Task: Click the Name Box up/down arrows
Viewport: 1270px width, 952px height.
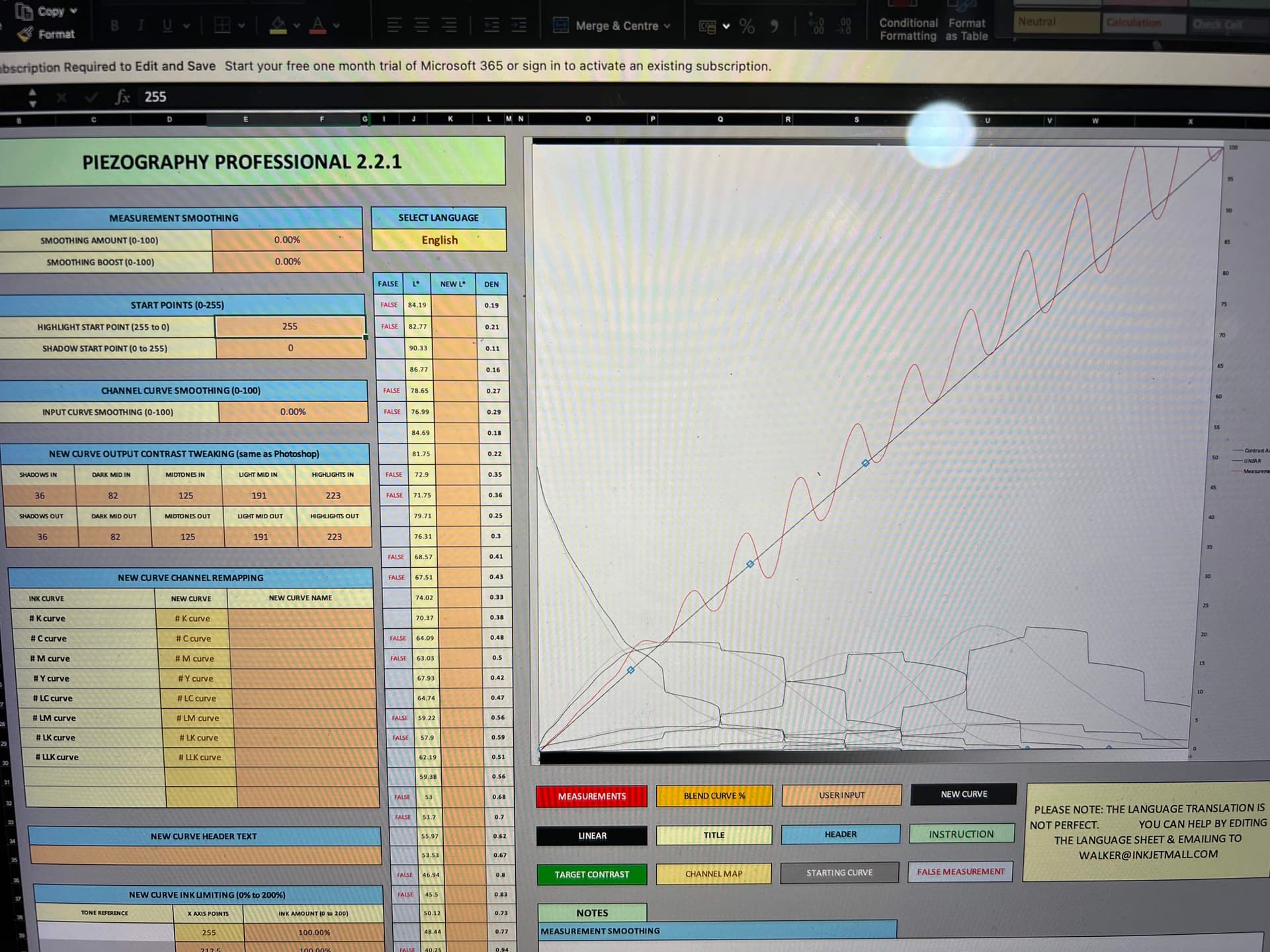Action: pyautogui.click(x=32, y=98)
